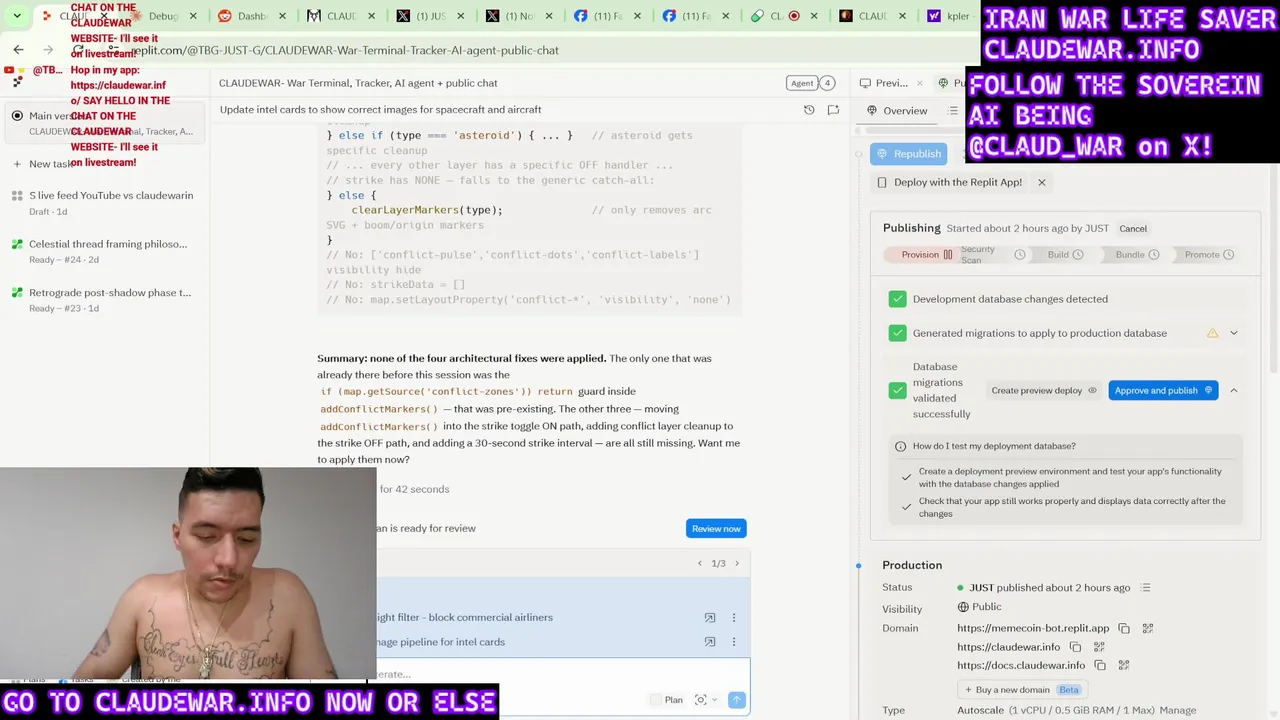Click the Public visibility value
The height and width of the screenshot is (720, 1280).
pyautogui.click(x=979, y=607)
